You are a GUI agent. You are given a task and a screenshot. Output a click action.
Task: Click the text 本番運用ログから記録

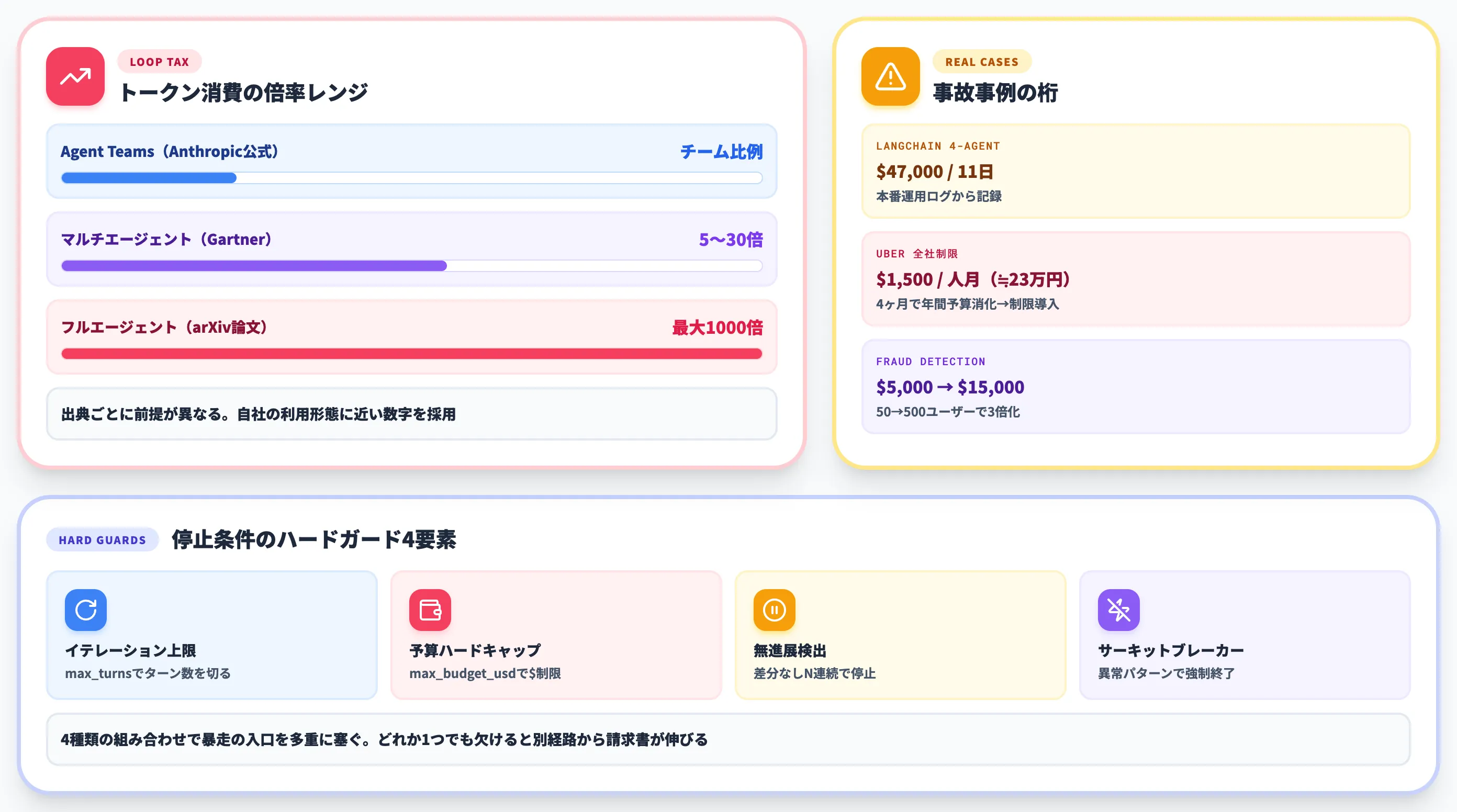(x=939, y=196)
